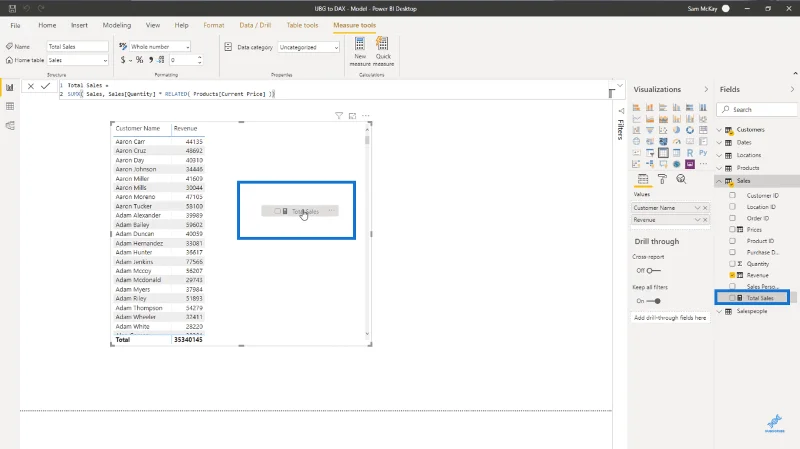Open the Insert ribbon tab

click(79, 25)
